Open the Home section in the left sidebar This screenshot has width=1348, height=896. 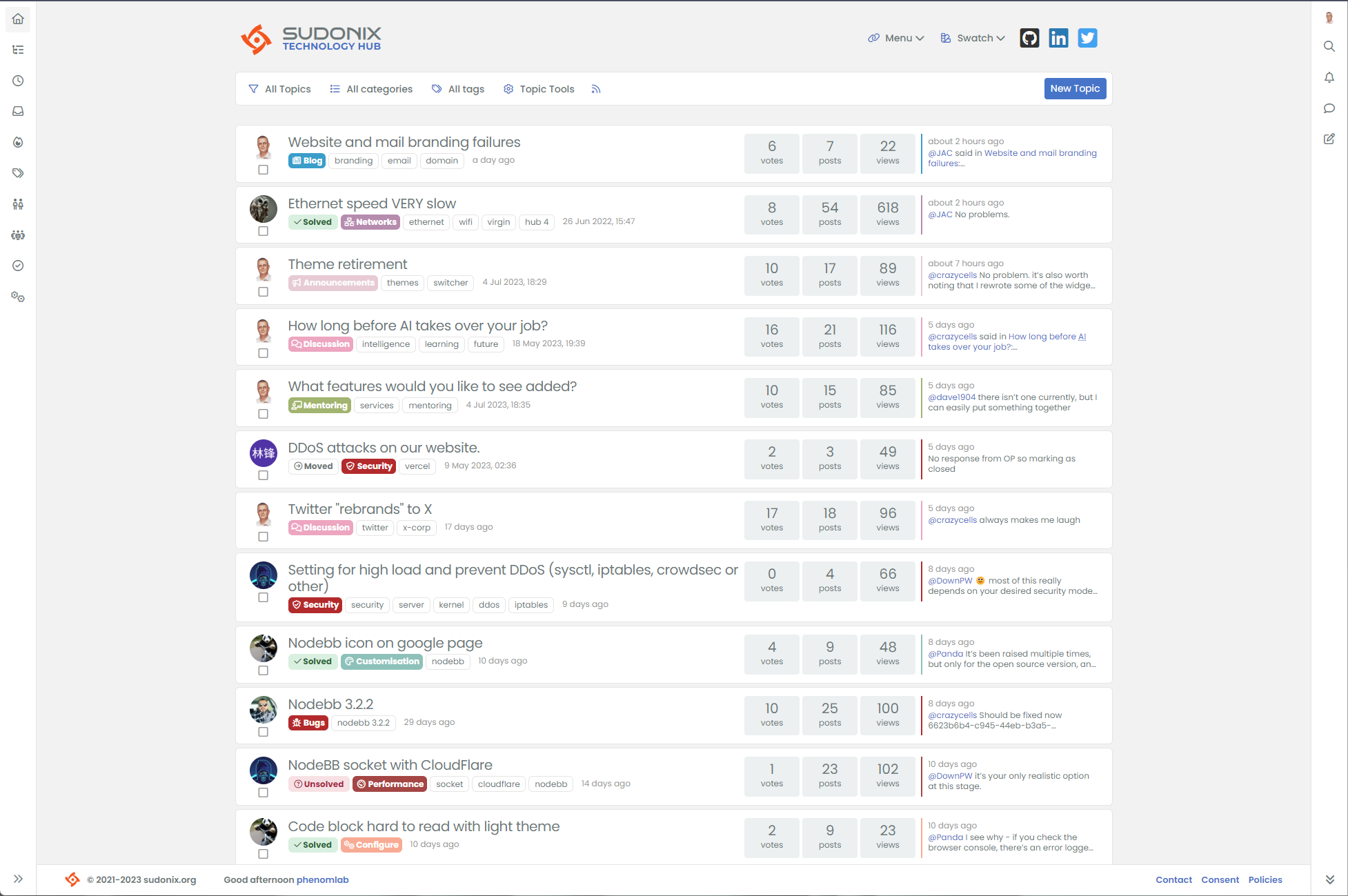[x=18, y=19]
